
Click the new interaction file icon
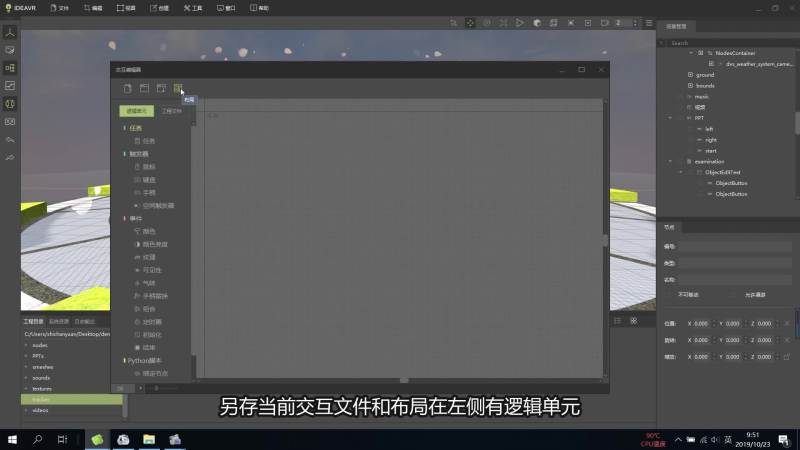click(x=128, y=88)
